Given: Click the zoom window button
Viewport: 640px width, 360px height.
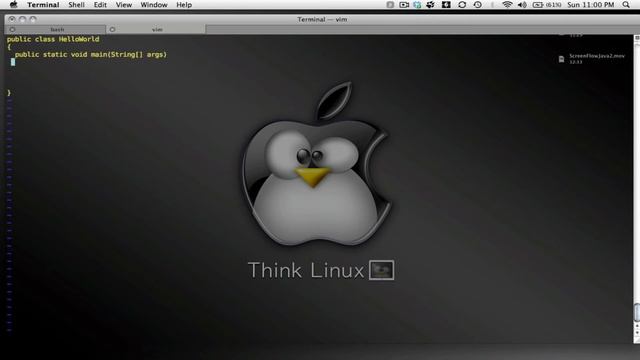Looking at the screenshot, I should [x=33, y=19].
